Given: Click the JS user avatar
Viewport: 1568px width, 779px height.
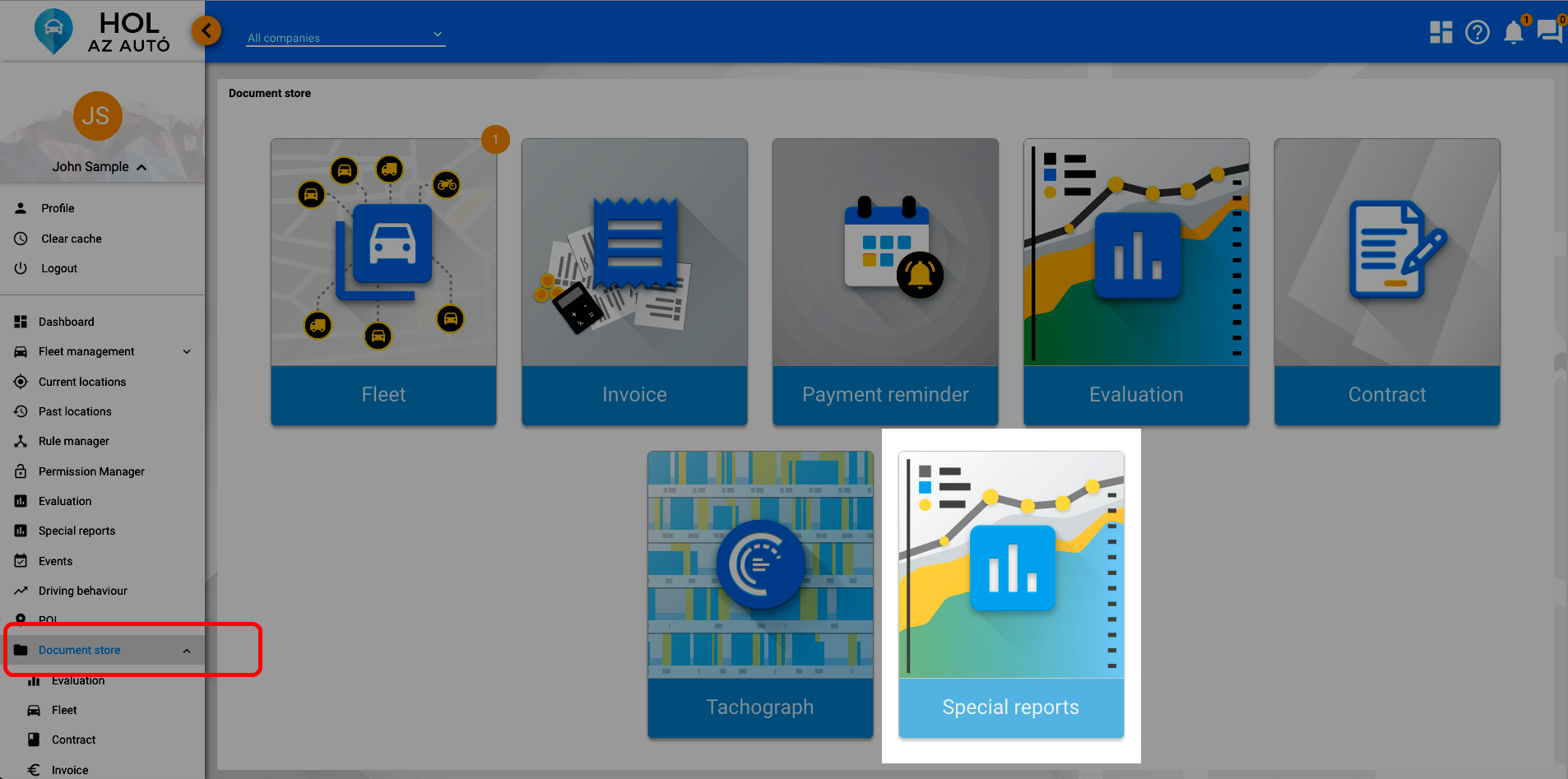Looking at the screenshot, I should point(97,116).
